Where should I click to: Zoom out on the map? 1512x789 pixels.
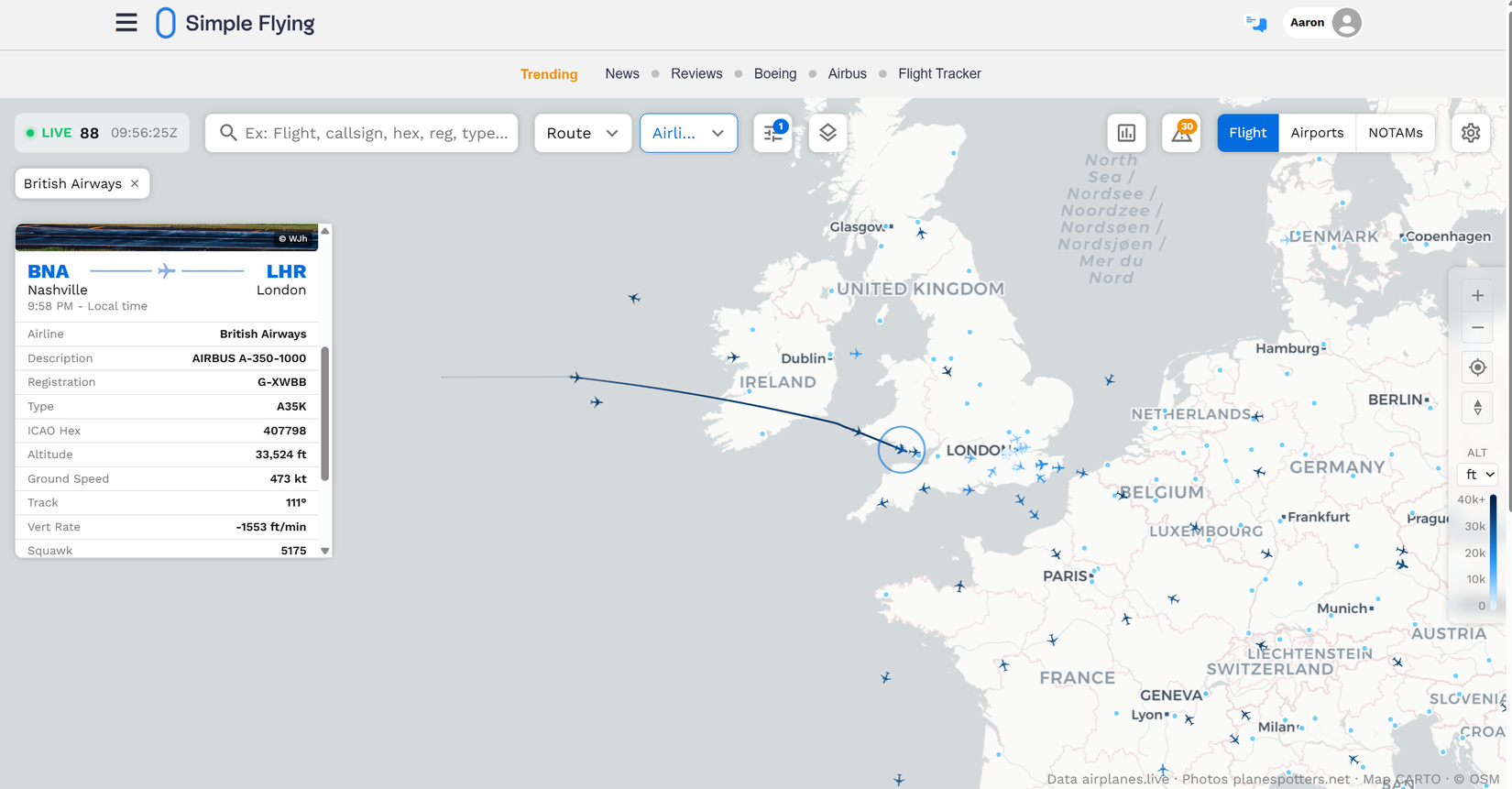click(1477, 328)
